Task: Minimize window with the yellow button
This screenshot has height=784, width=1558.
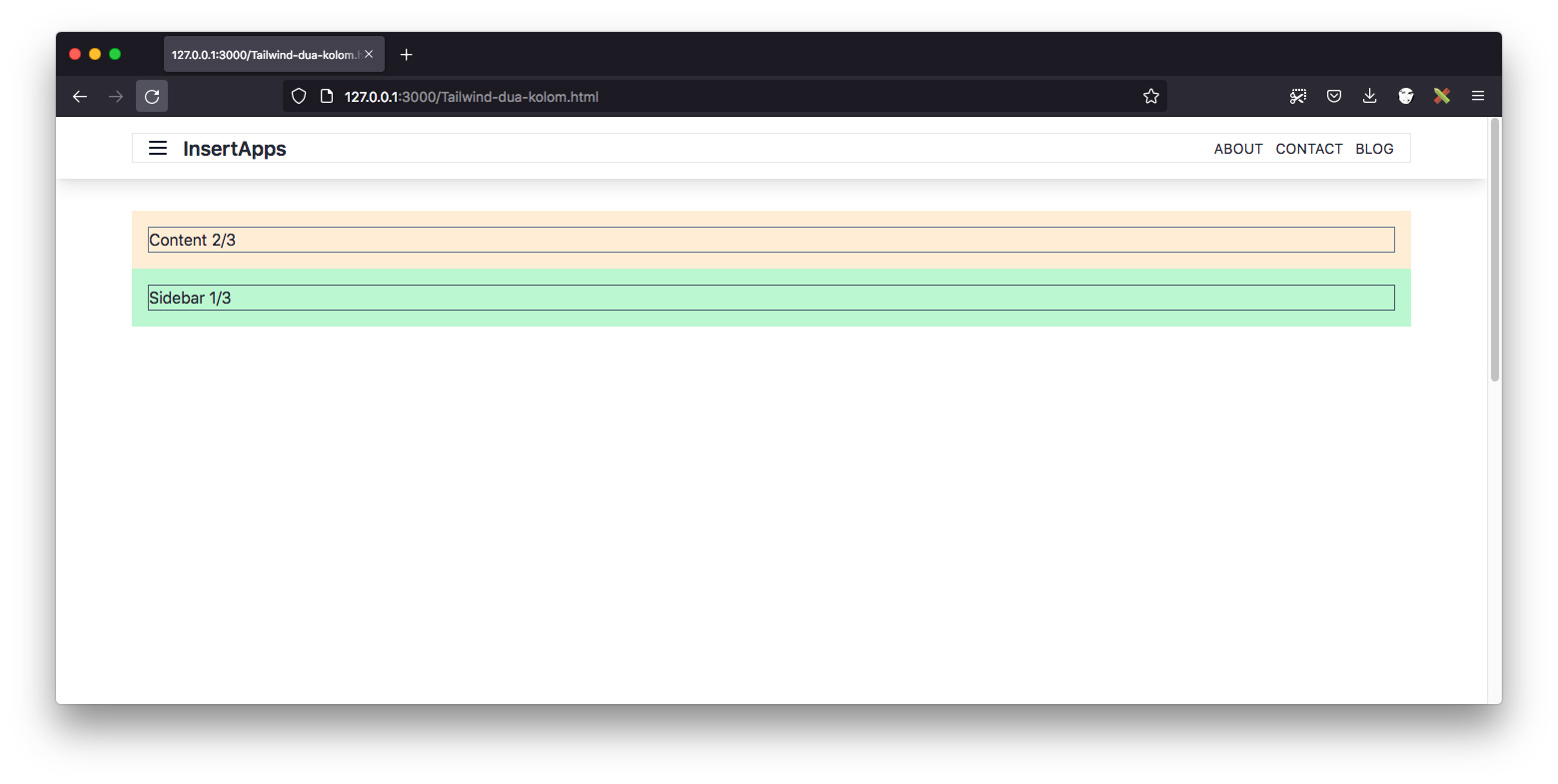Action: (95, 54)
